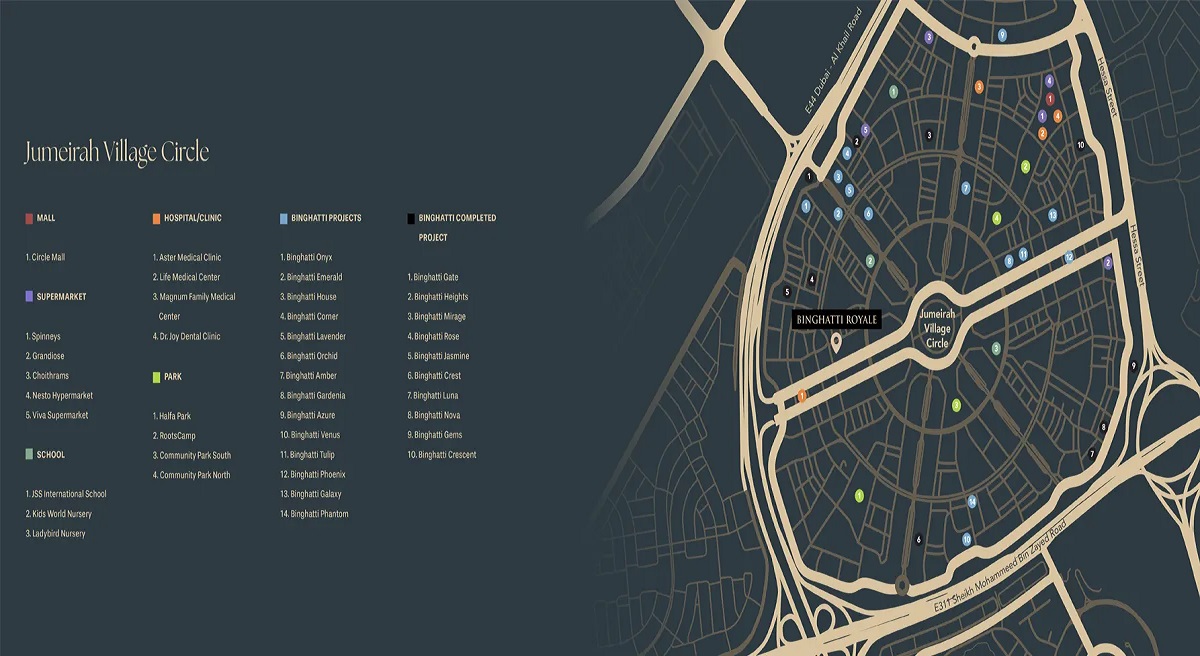Click the JSS International School list entry
The width and height of the screenshot is (1200, 656).
pos(66,494)
